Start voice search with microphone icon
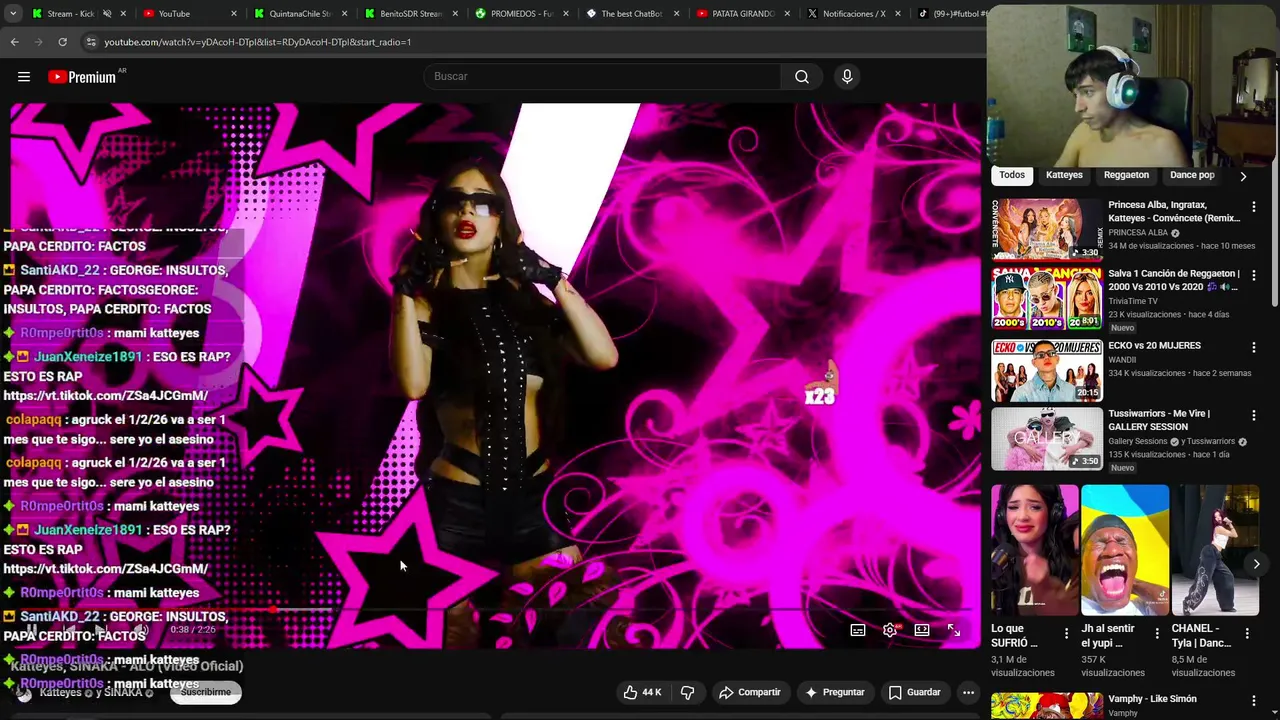 click(x=847, y=77)
